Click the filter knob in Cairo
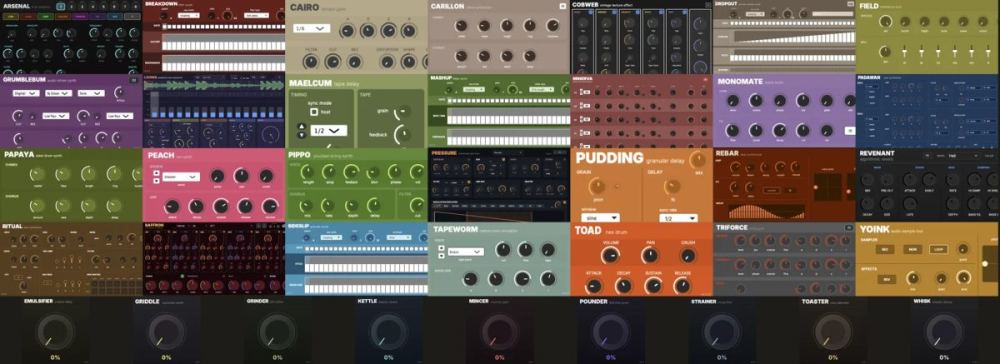This screenshot has width=1000, height=364. [311, 62]
